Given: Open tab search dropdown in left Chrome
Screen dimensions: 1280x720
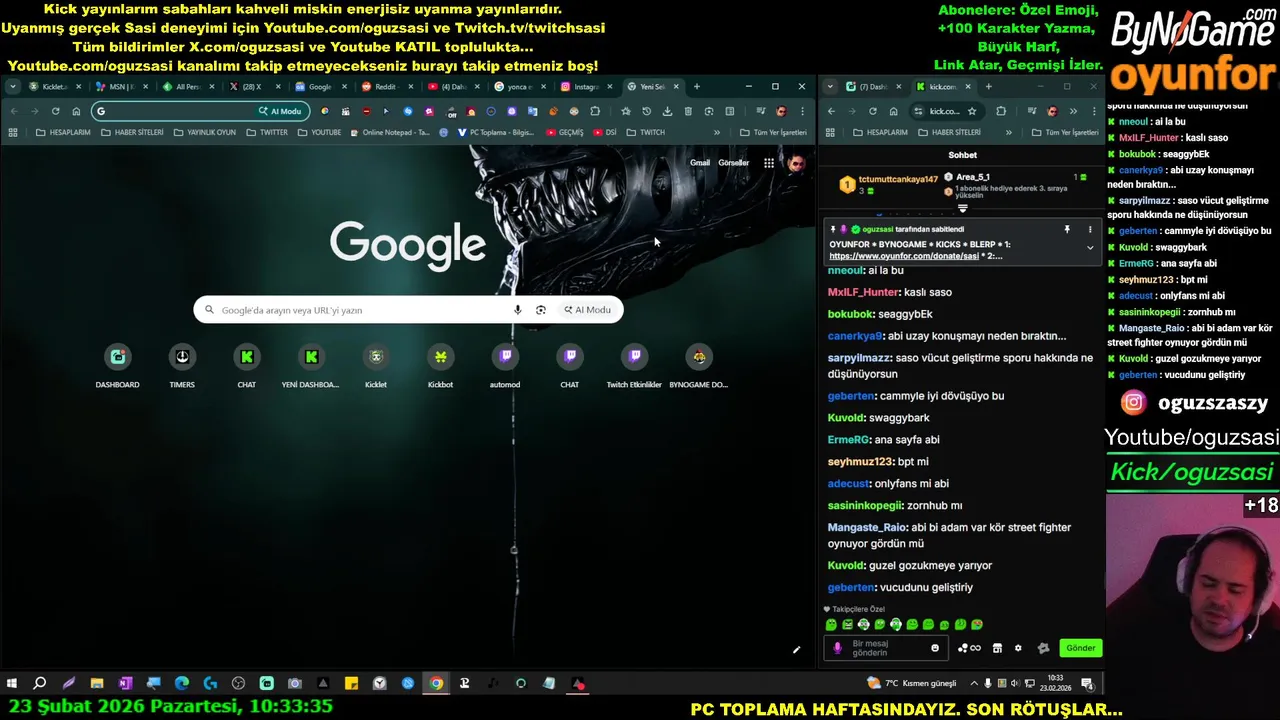Looking at the screenshot, I should pos(12,87).
